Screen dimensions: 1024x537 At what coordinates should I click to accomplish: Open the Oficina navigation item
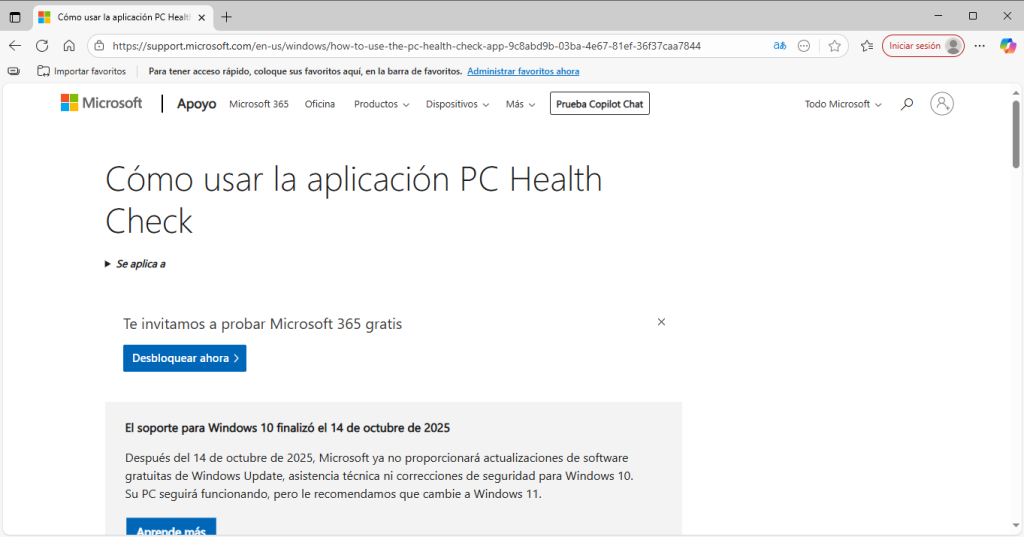[320, 104]
